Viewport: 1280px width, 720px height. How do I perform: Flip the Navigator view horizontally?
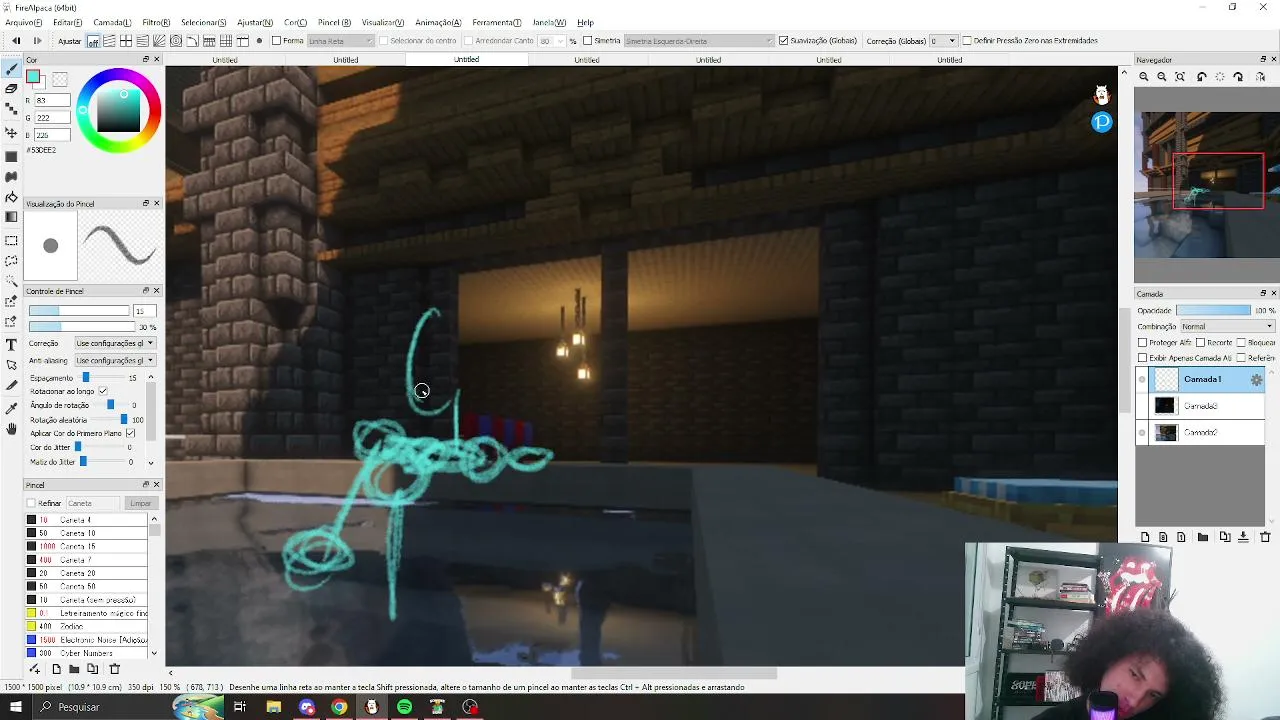coord(1259,77)
